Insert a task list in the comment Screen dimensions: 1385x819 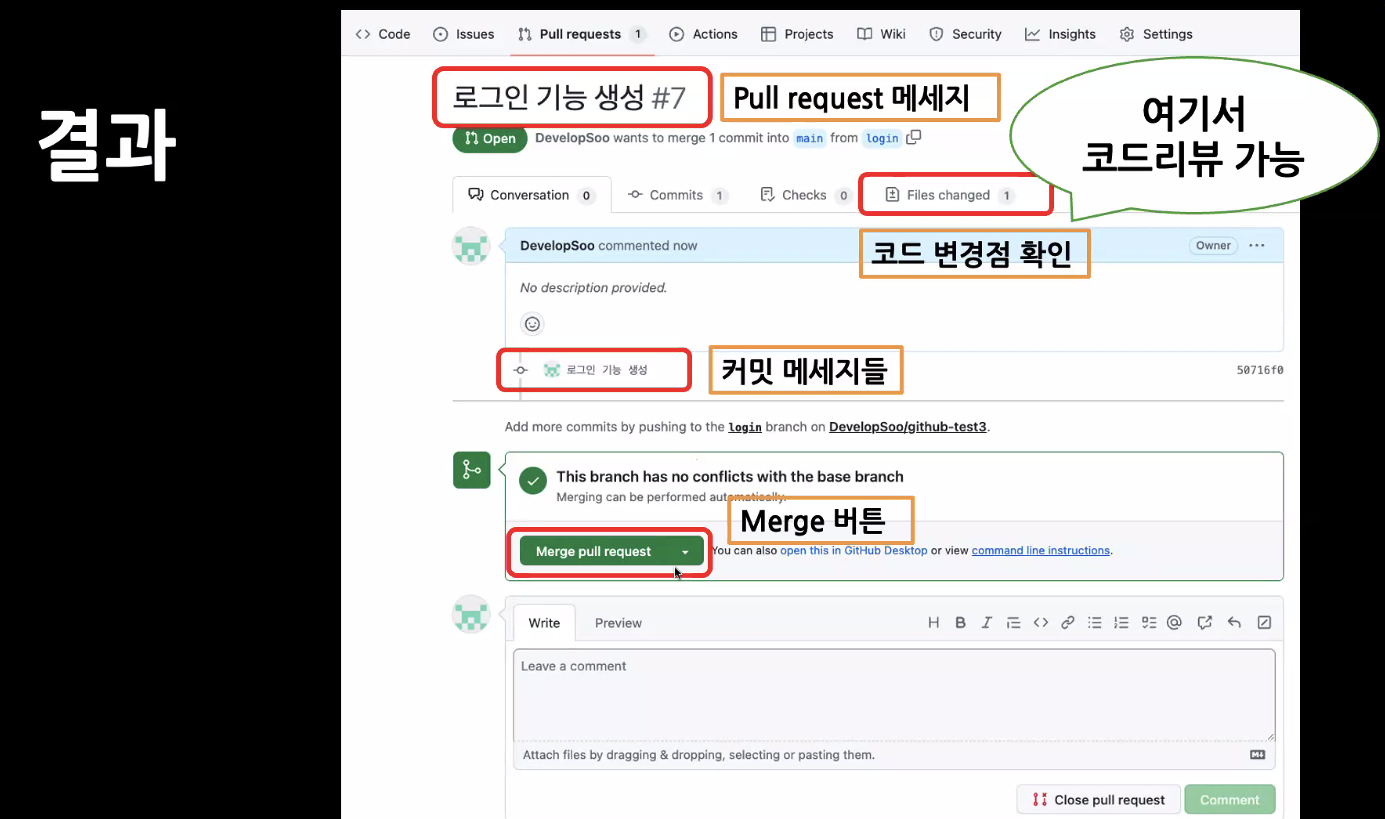click(1148, 623)
